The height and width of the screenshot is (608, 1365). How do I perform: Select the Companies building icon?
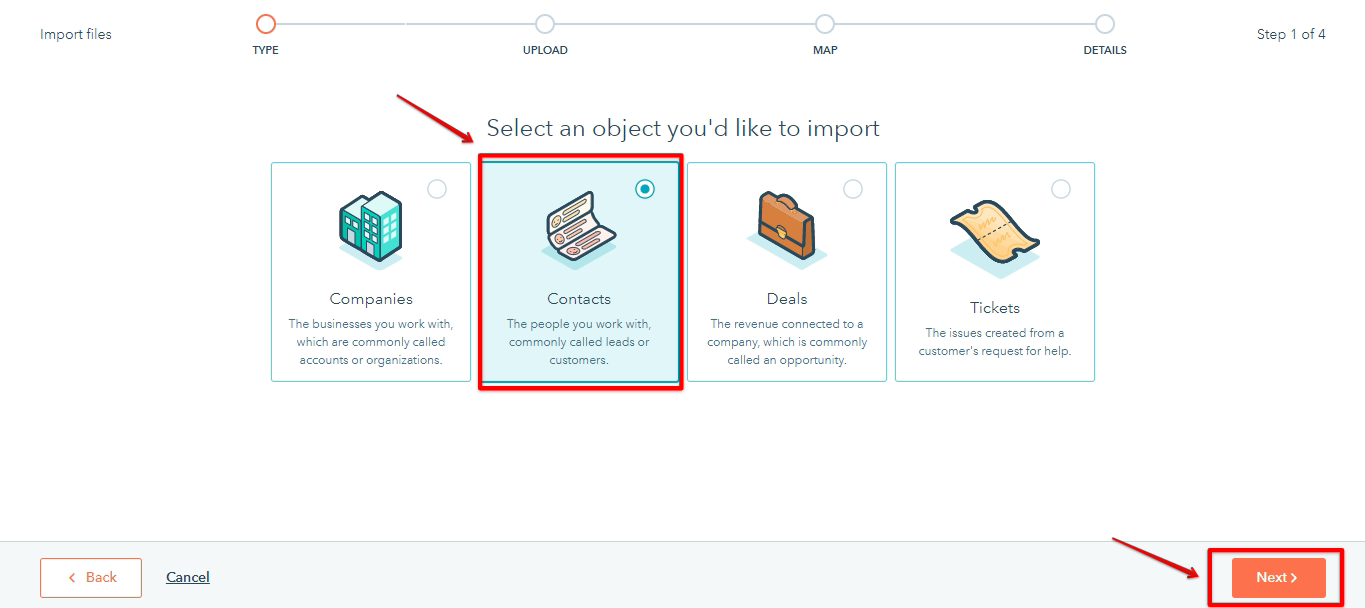370,230
